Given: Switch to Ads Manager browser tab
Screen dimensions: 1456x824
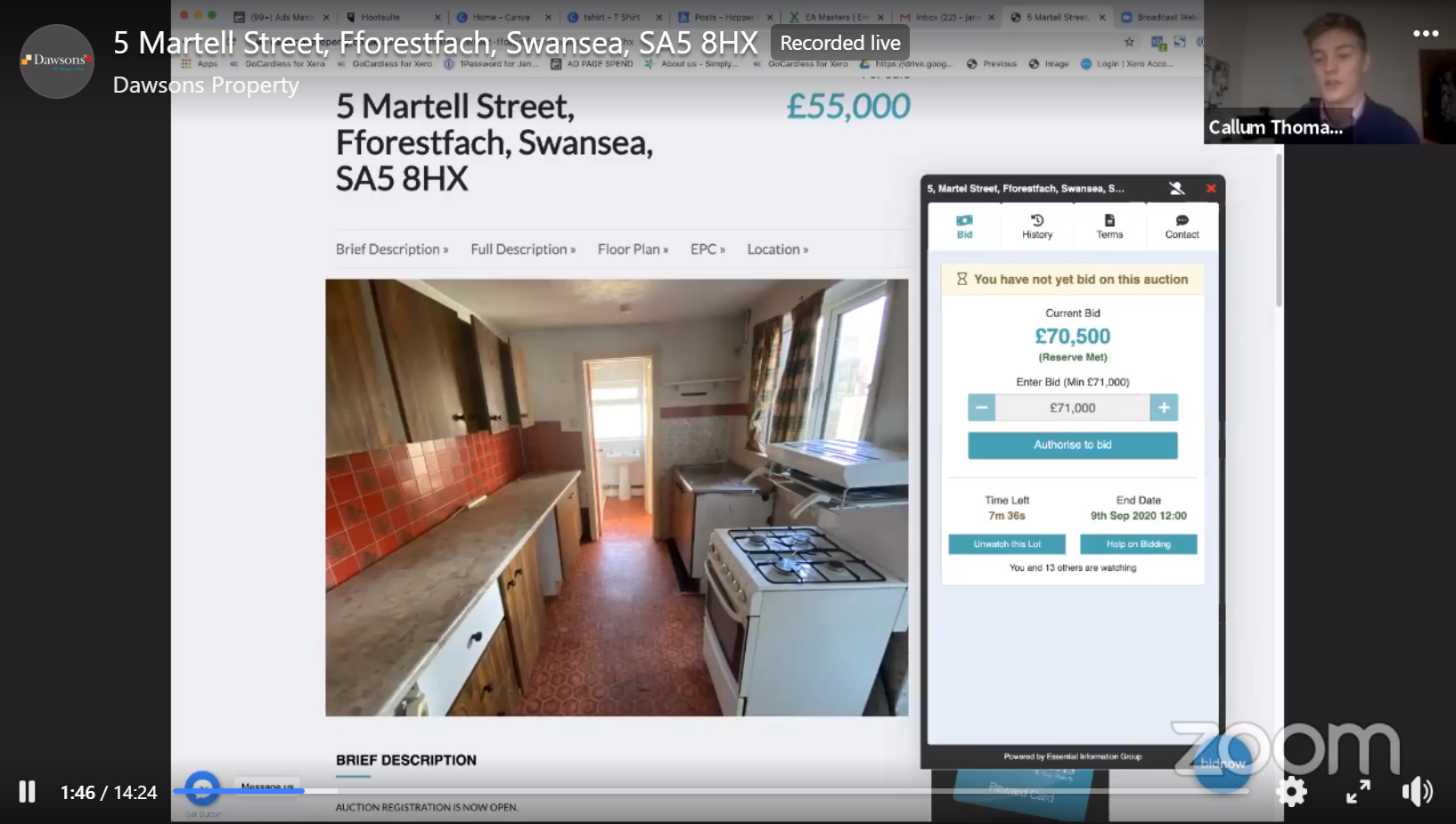Looking at the screenshot, I should tap(280, 17).
